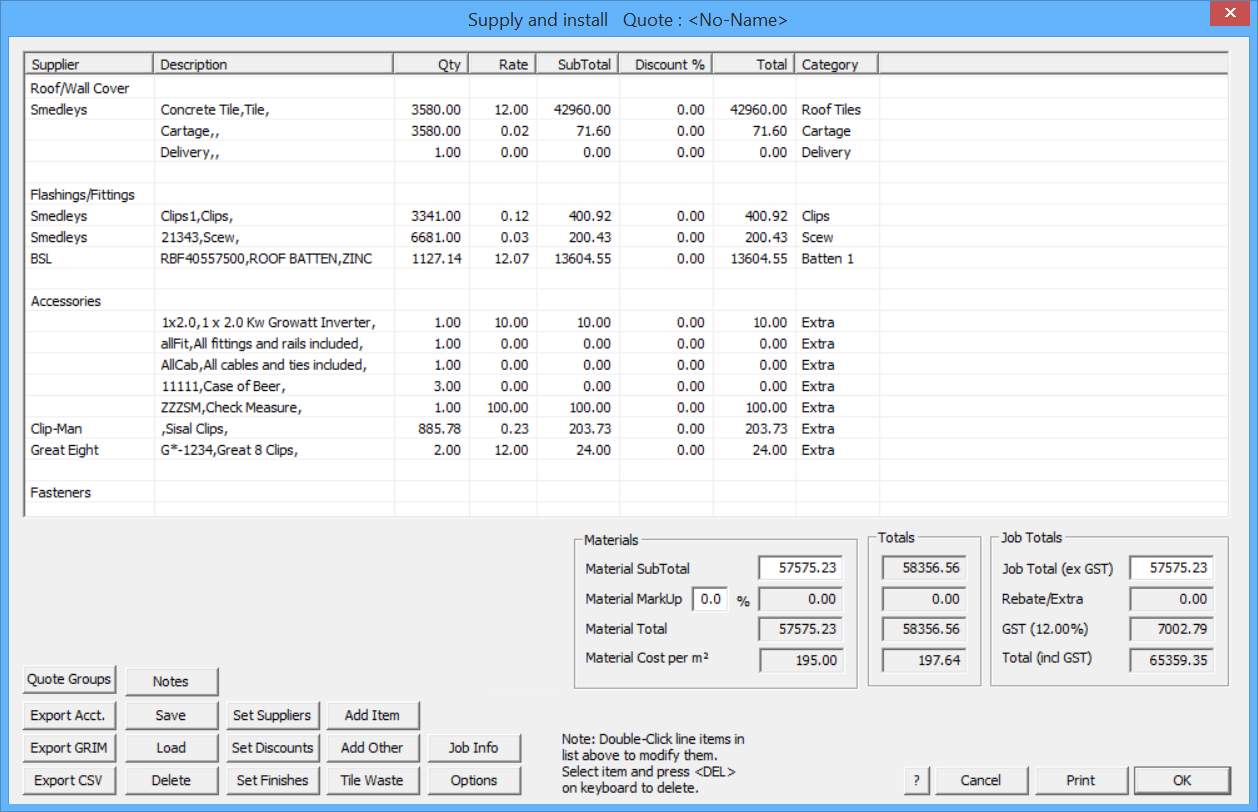Open Set Suppliers dialog
Screen dimensions: 1258x812
click(x=272, y=715)
